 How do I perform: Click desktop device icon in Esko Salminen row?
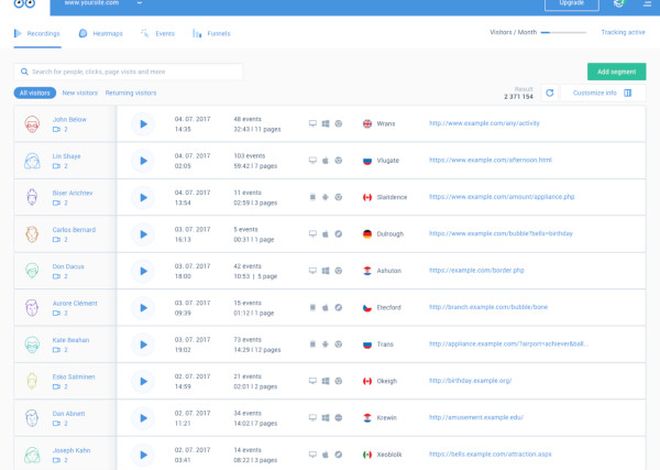point(312,381)
